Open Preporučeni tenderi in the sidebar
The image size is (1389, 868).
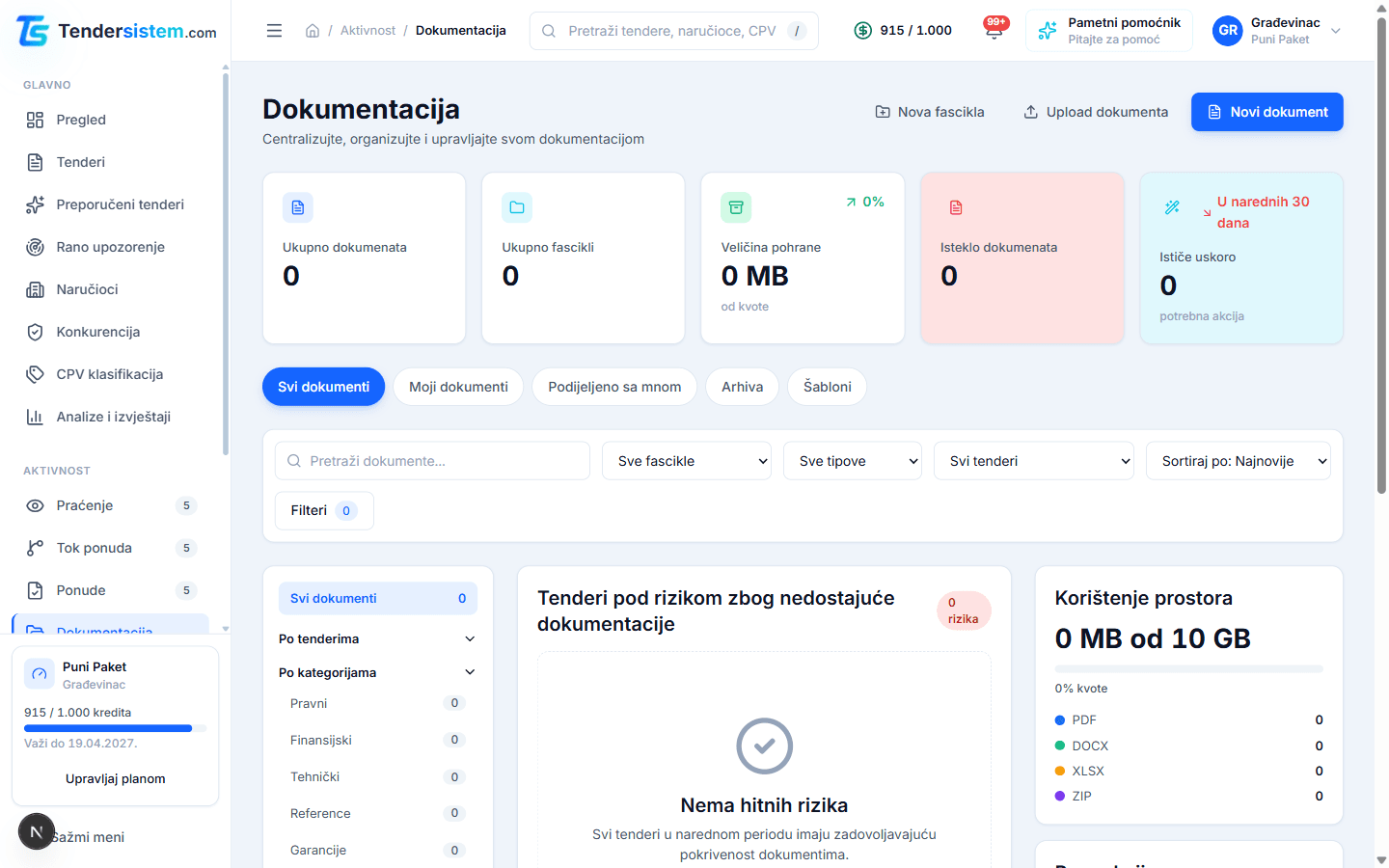click(114, 204)
